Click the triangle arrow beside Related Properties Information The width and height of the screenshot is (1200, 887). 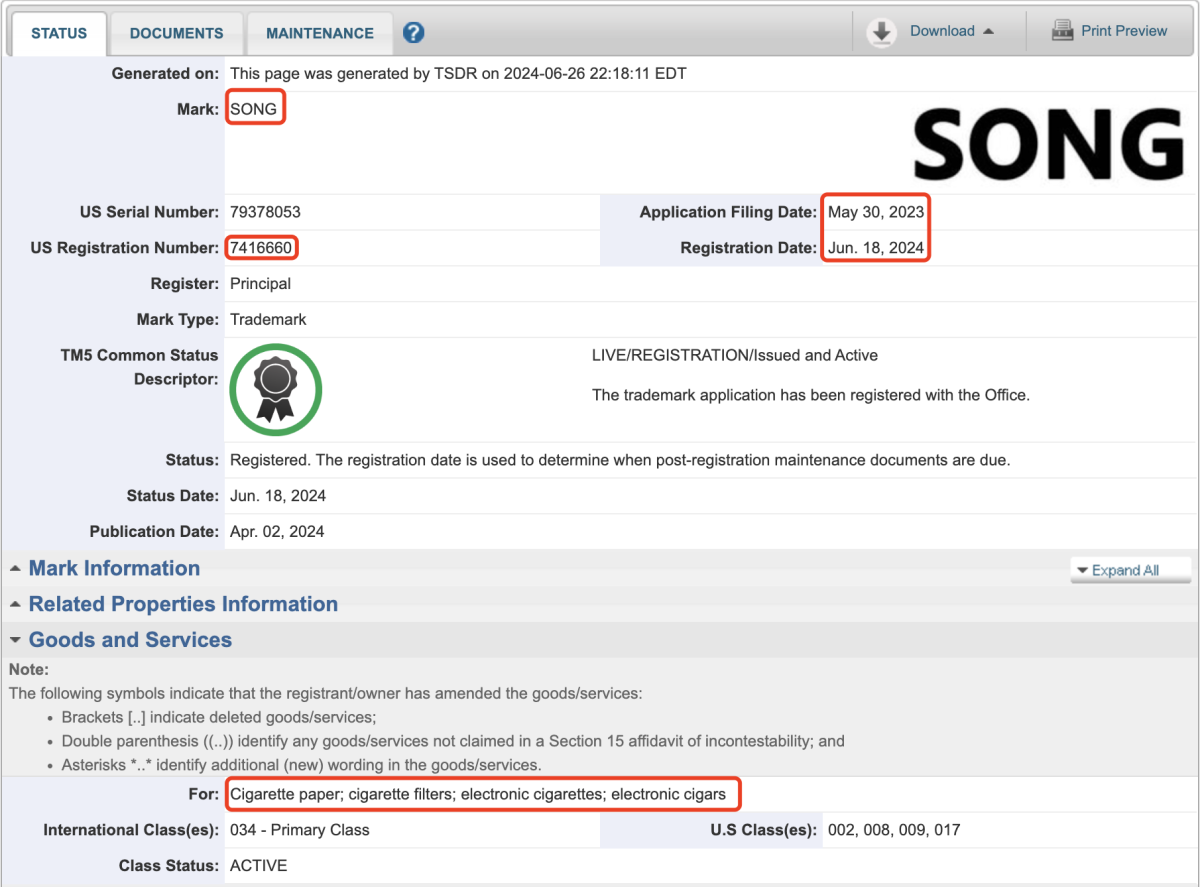tap(16, 605)
